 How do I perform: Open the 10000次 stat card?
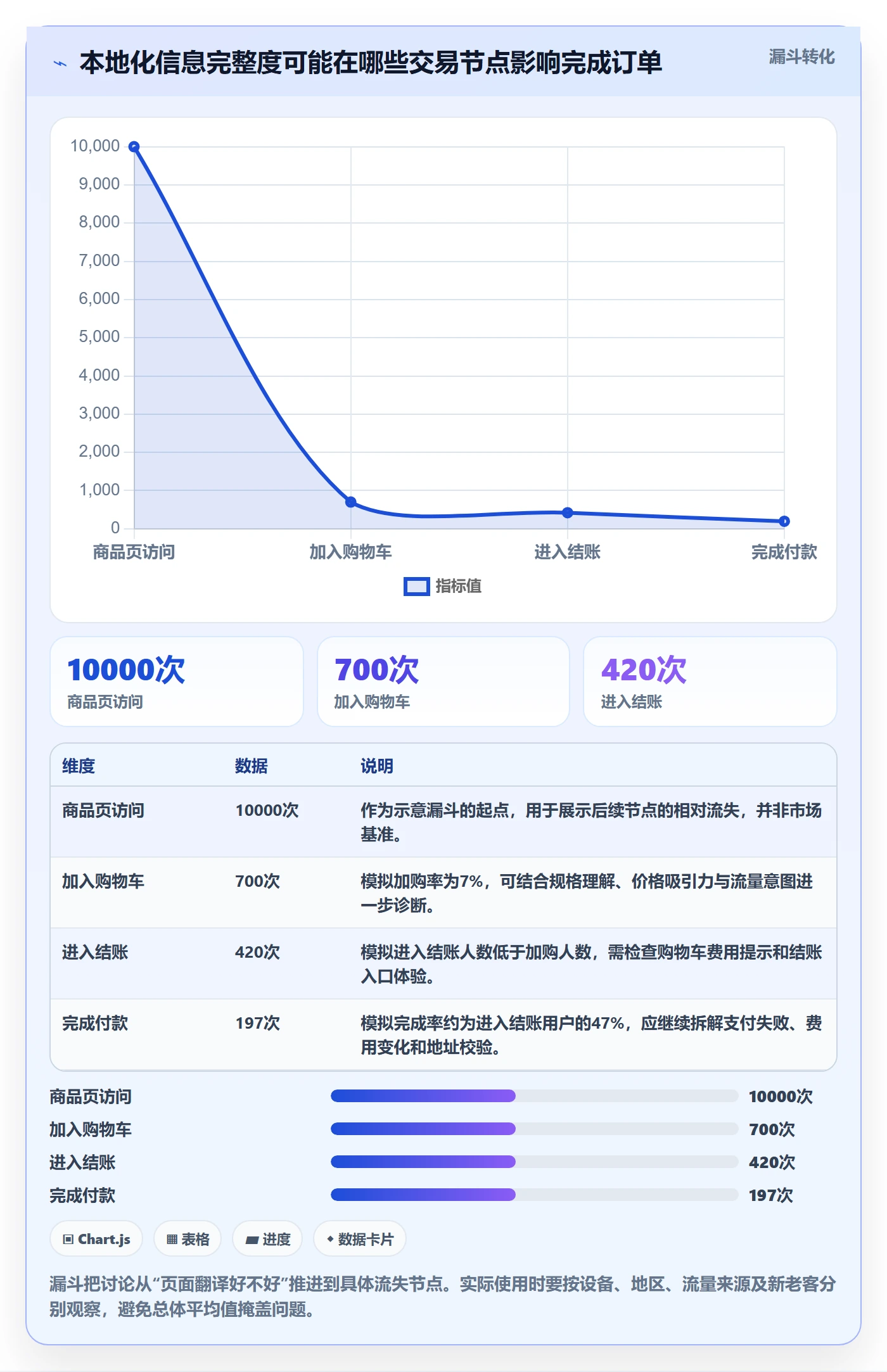coord(177,682)
